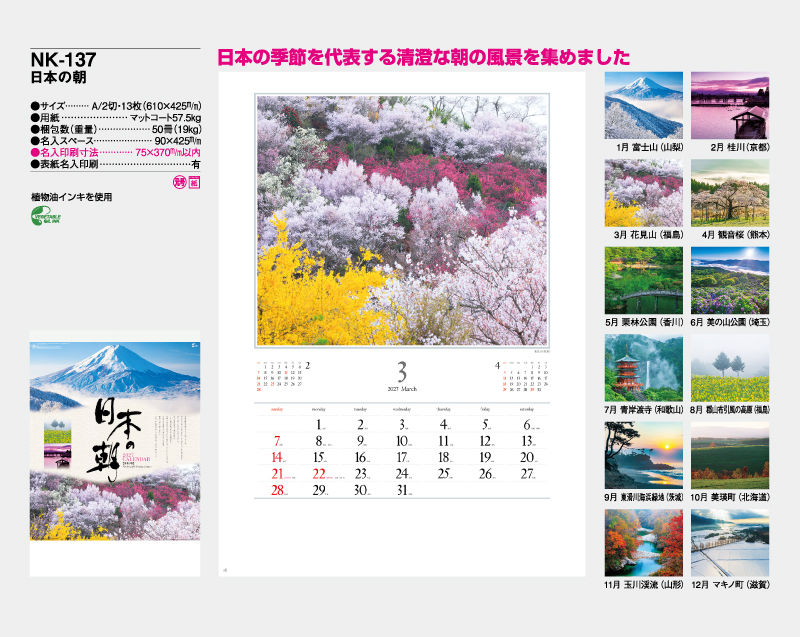Click the caption 10月 美瑛町 (北海道)
This screenshot has height=637, width=800.
click(x=730, y=497)
